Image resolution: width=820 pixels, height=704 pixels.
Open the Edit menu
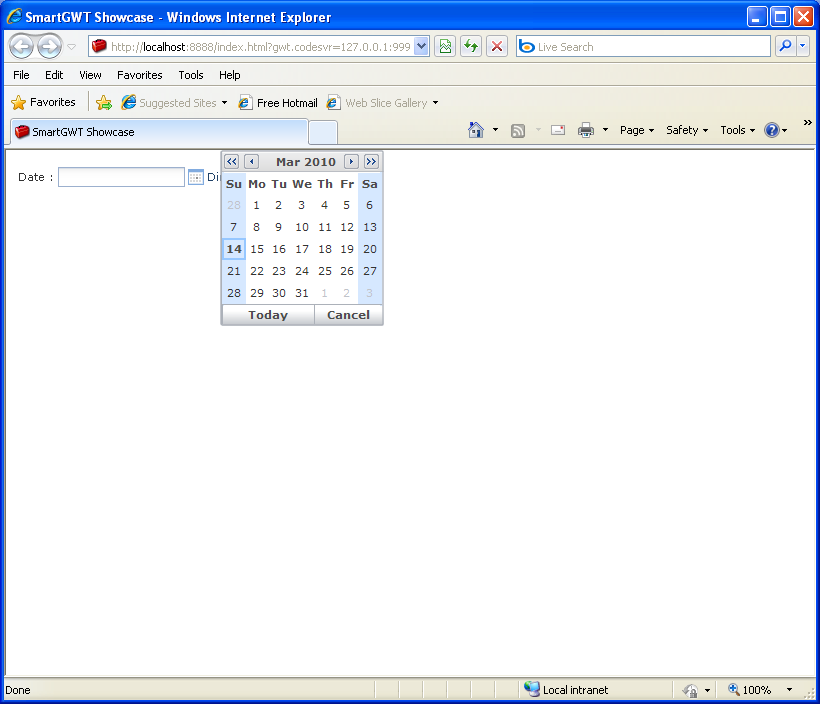pyautogui.click(x=54, y=75)
